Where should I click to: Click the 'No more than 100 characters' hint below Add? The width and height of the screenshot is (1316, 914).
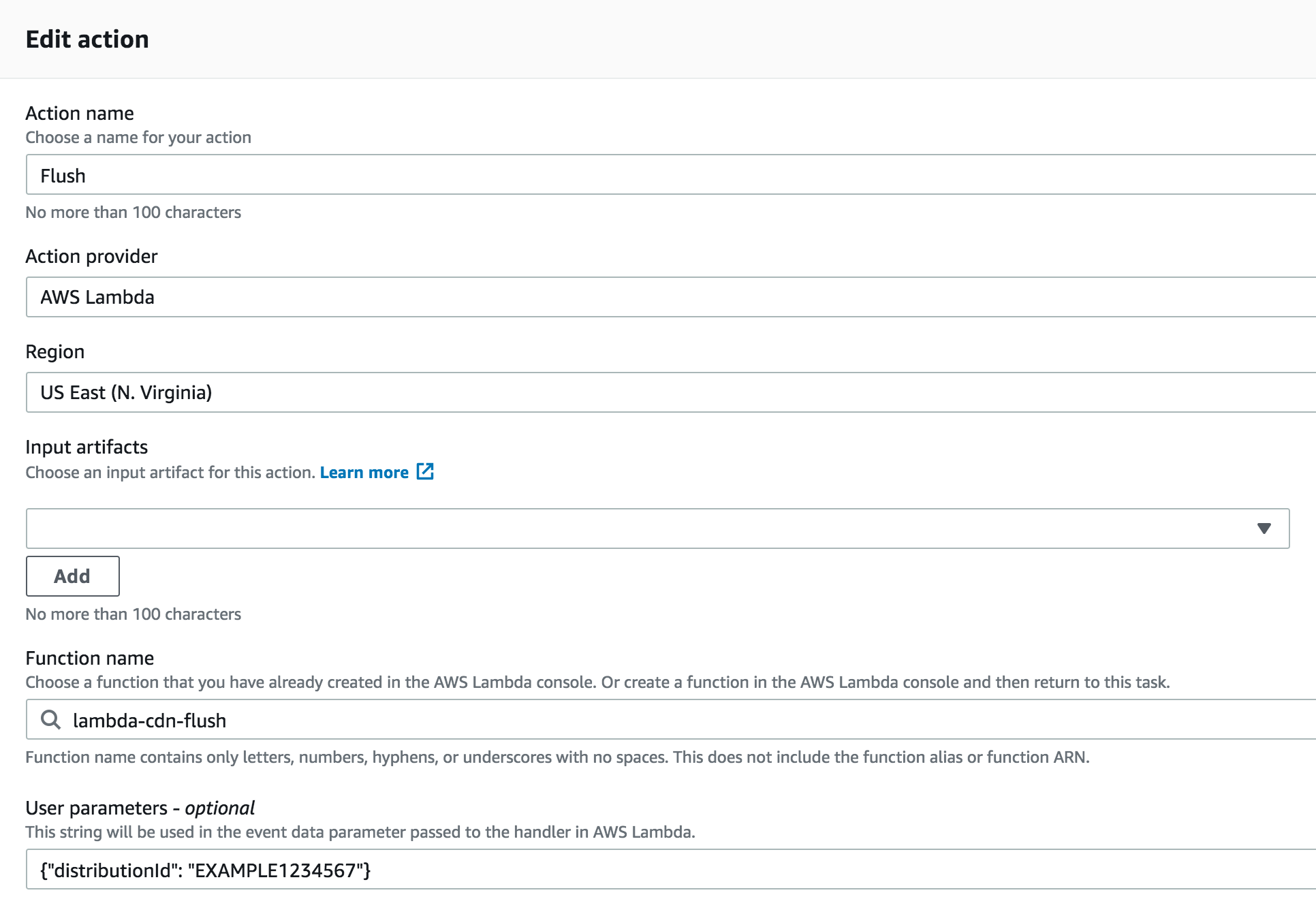pyautogui.click(x=134, y=614)
